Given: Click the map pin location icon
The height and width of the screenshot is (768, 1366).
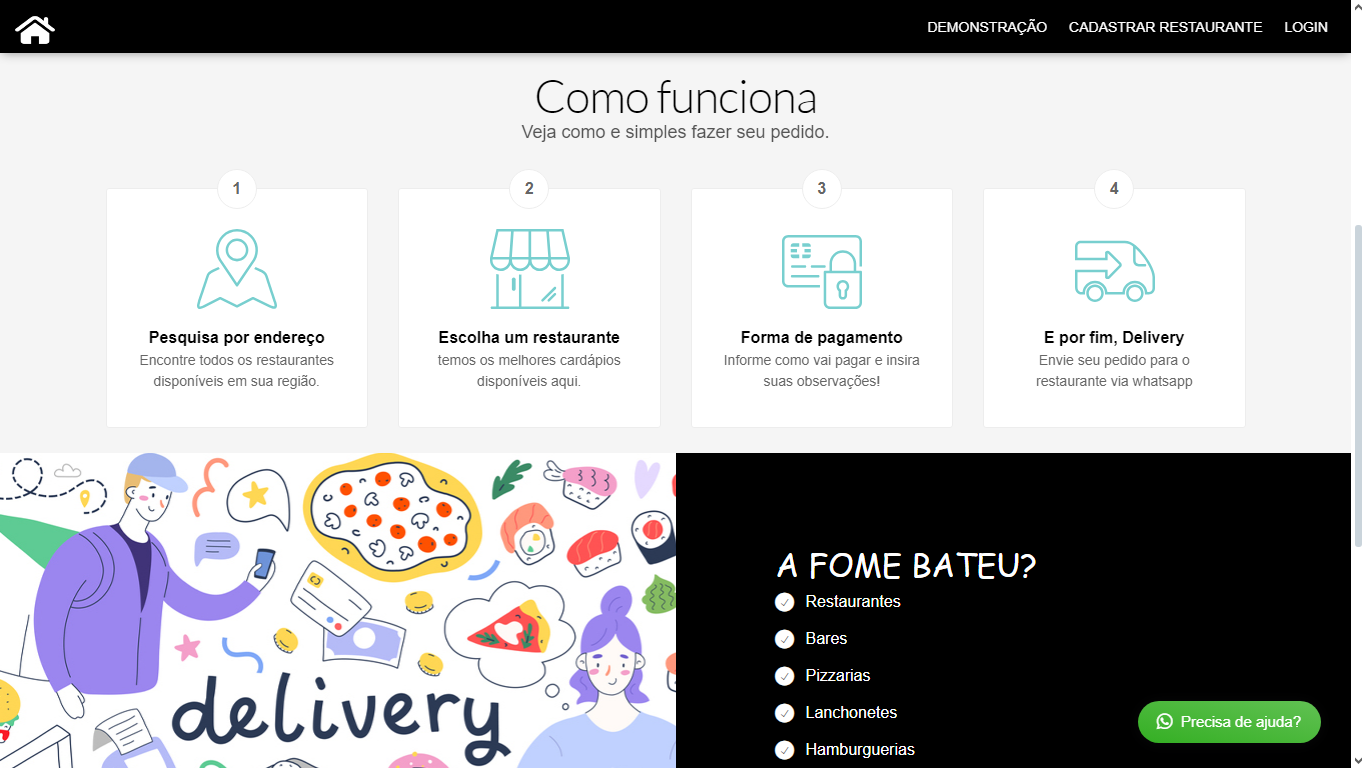Looking at the screenshot, I should (237, 270).
